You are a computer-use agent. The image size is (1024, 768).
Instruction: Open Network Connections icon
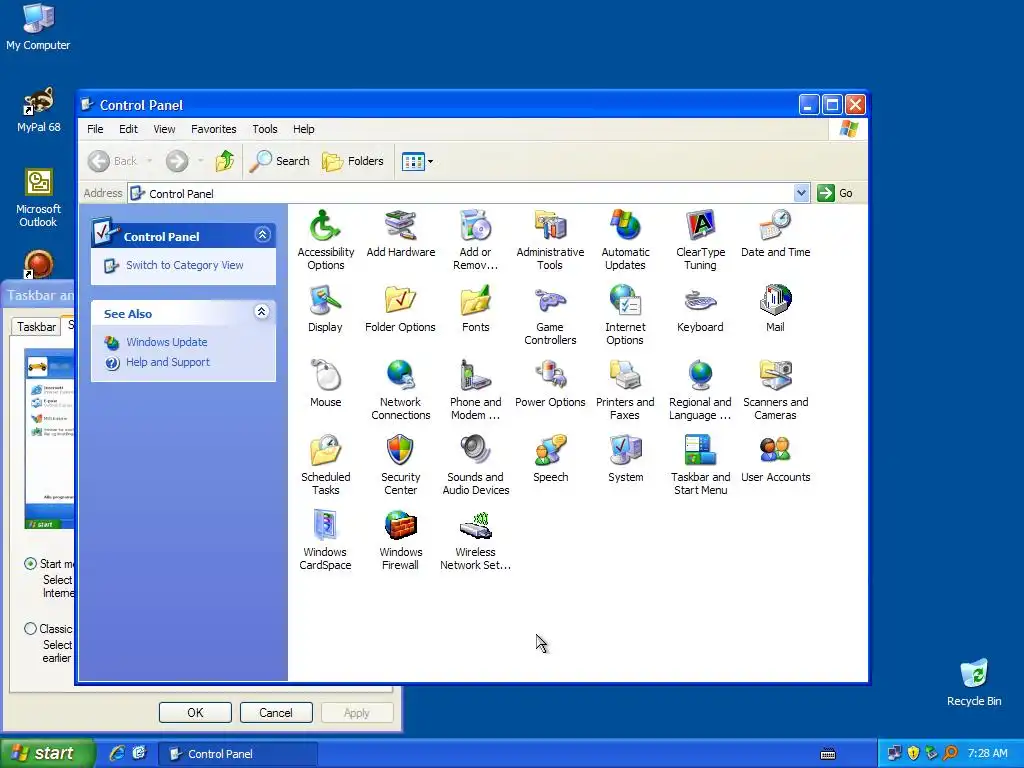pos(400,390)
